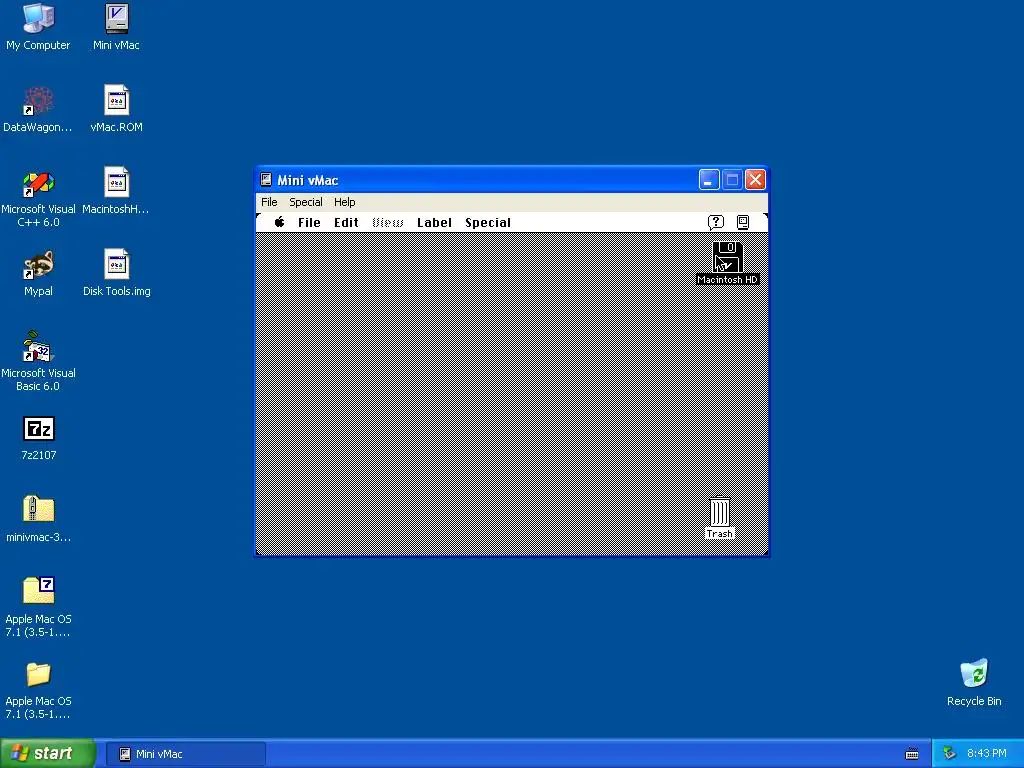The image size is (1024, 768).
Task: Open emulated Mac Label menu
Action: (x=434, y=223)
